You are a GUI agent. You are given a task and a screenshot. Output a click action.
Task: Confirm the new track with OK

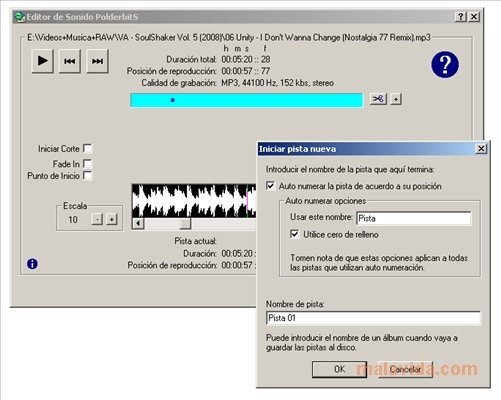click(339, 369)
